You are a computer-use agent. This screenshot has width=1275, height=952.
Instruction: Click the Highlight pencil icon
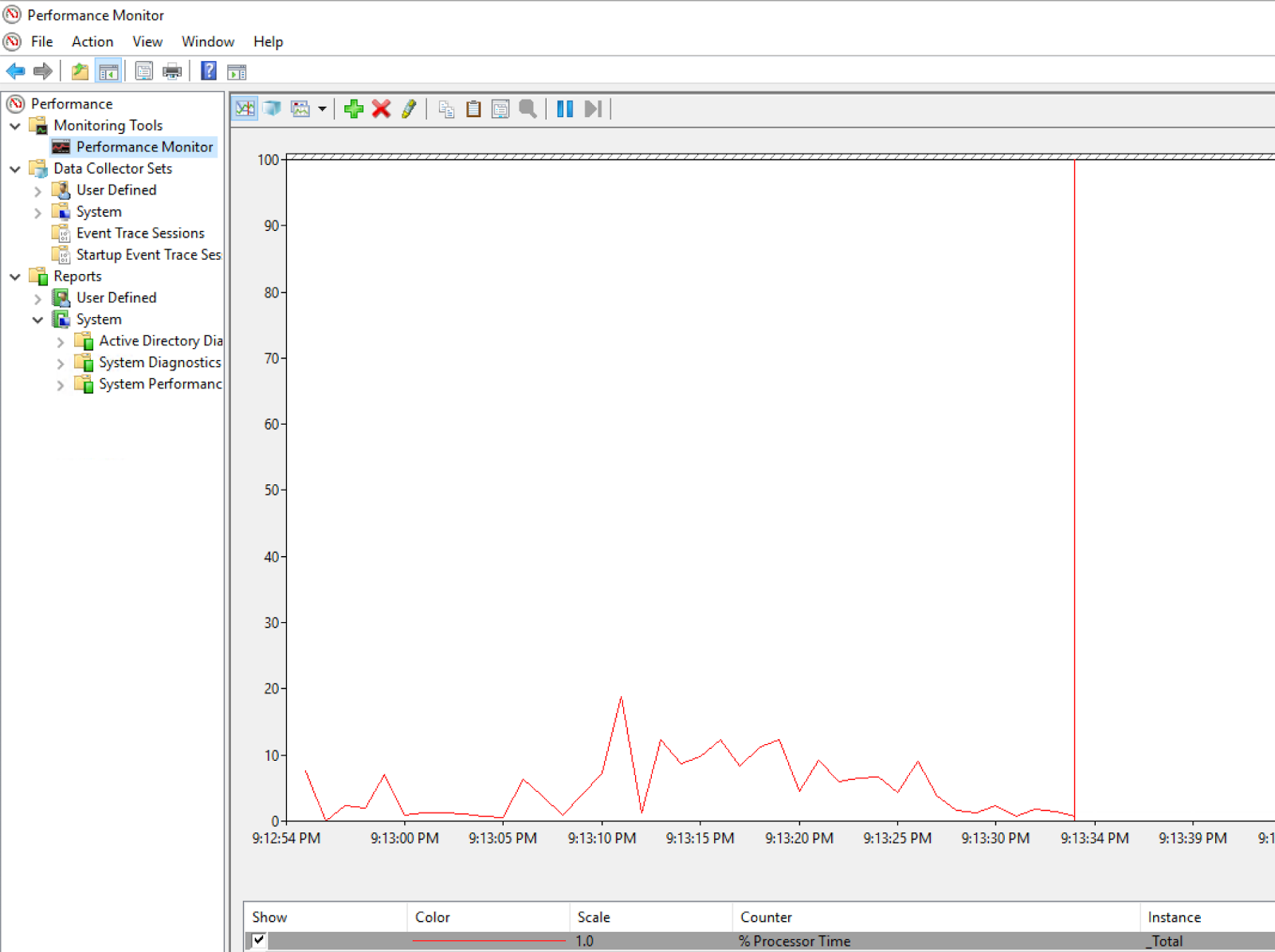409,108
